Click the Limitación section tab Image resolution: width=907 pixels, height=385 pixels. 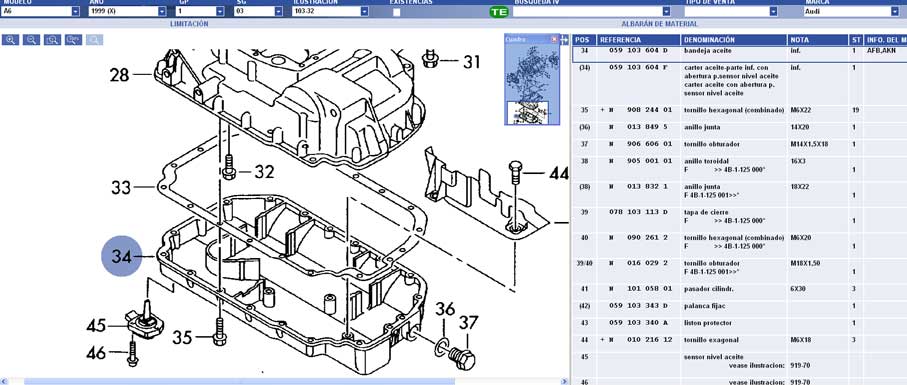189,24
